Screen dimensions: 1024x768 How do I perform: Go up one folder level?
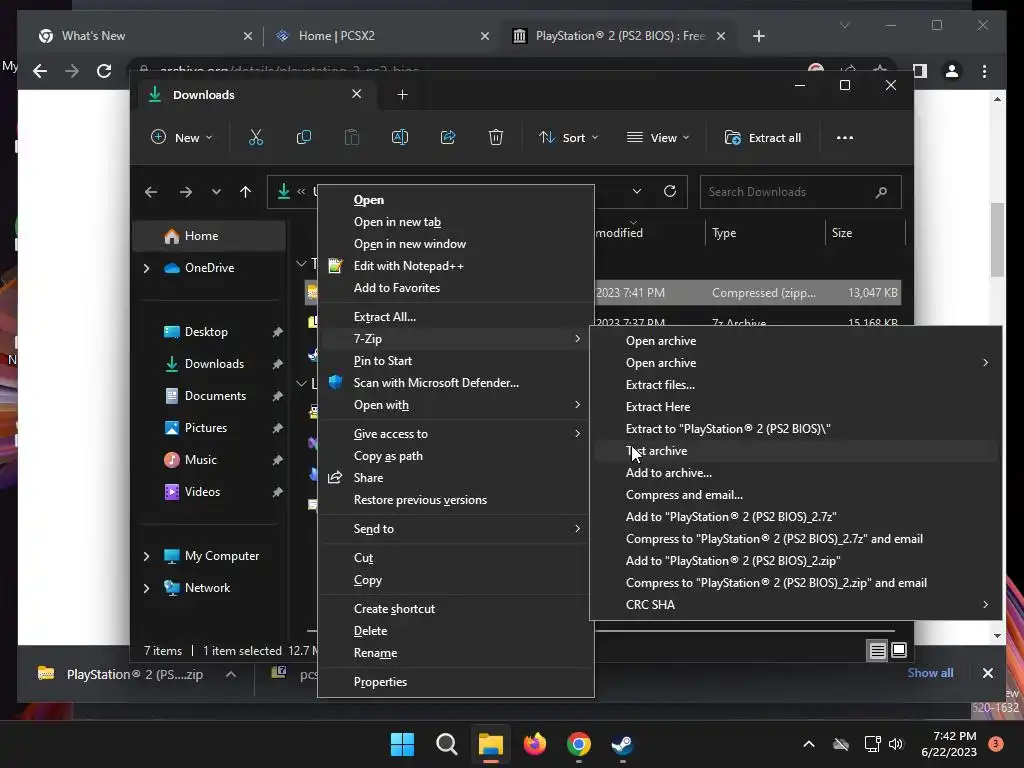[x=246, y=192]
